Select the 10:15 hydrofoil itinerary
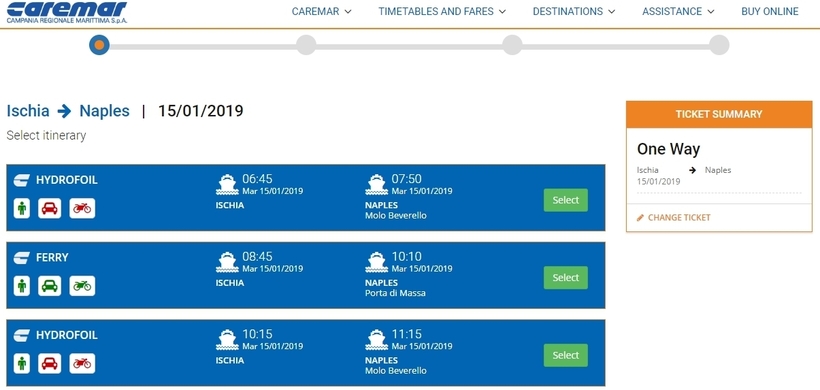Screen dimensions: 820x390 566,355
